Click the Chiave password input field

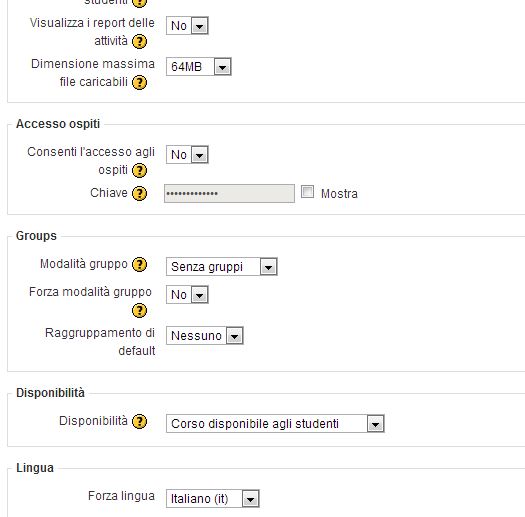pos(229,193)
